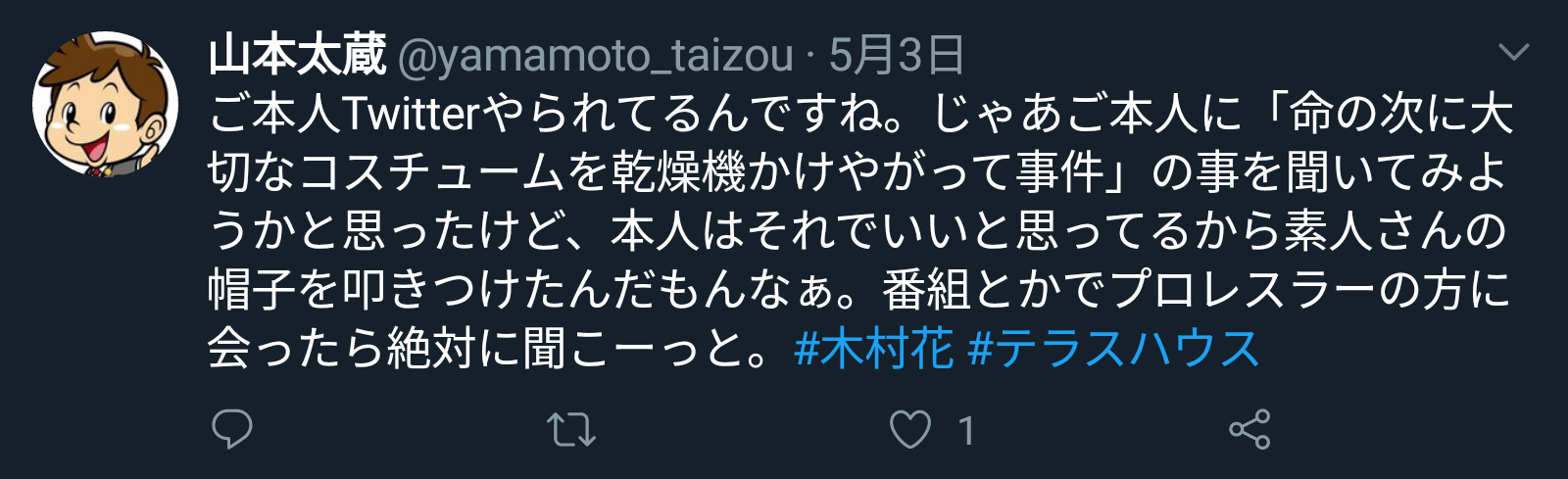Open the tweet permalink via the 5月3日 date
Screen dimensions: 1568x479
897,55
